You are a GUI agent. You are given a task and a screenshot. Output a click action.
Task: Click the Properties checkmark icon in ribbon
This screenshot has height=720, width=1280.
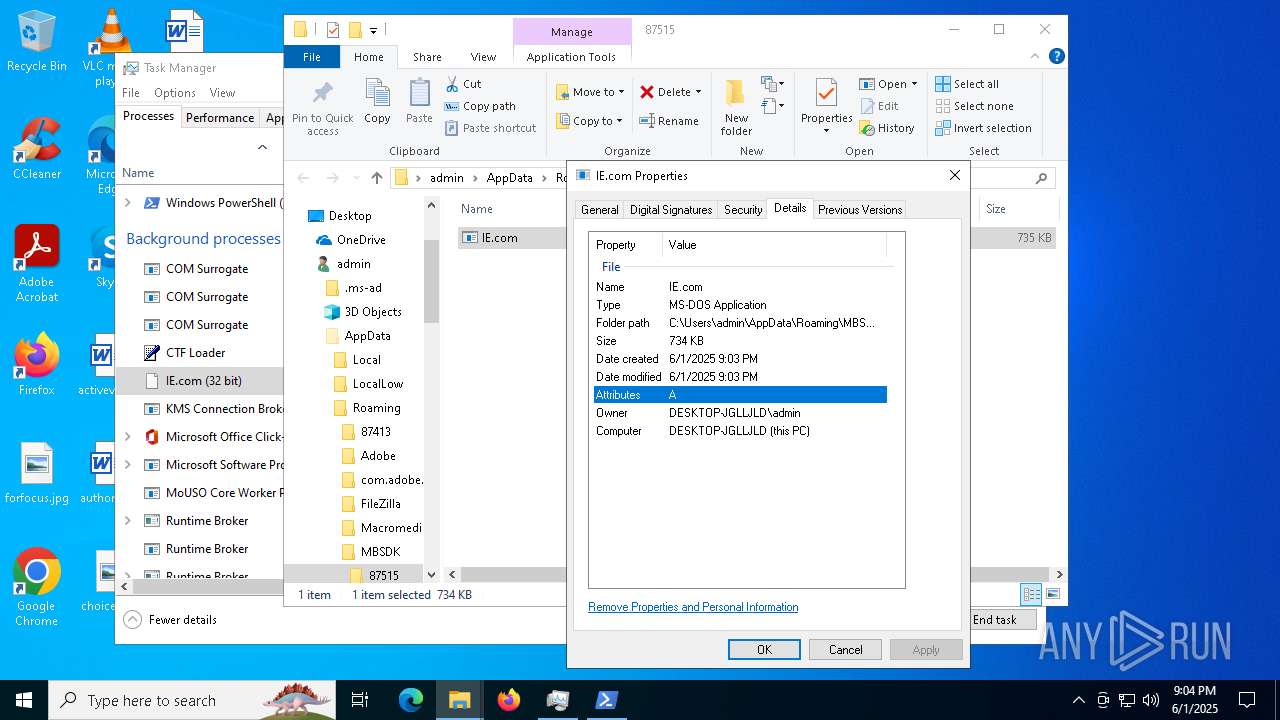point(826,93)
